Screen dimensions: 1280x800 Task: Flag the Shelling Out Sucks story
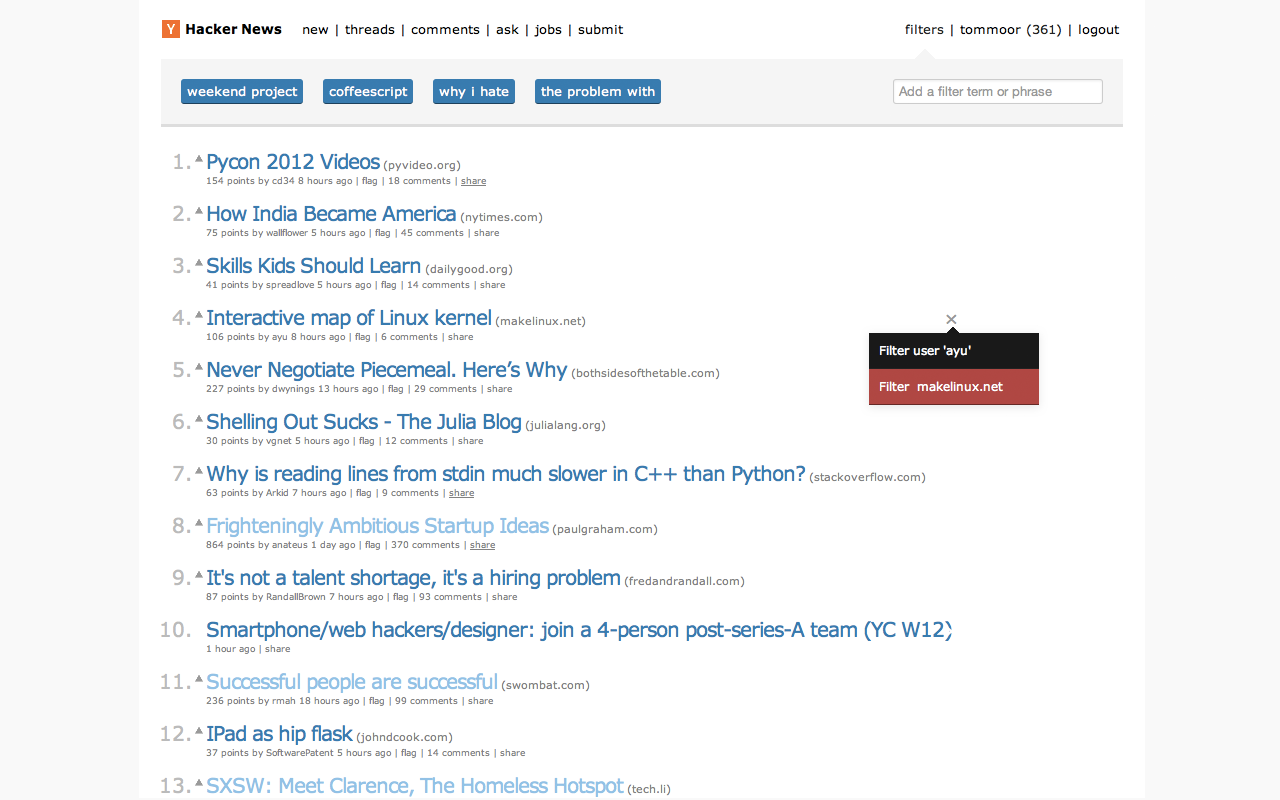click(x=366, y=441)
